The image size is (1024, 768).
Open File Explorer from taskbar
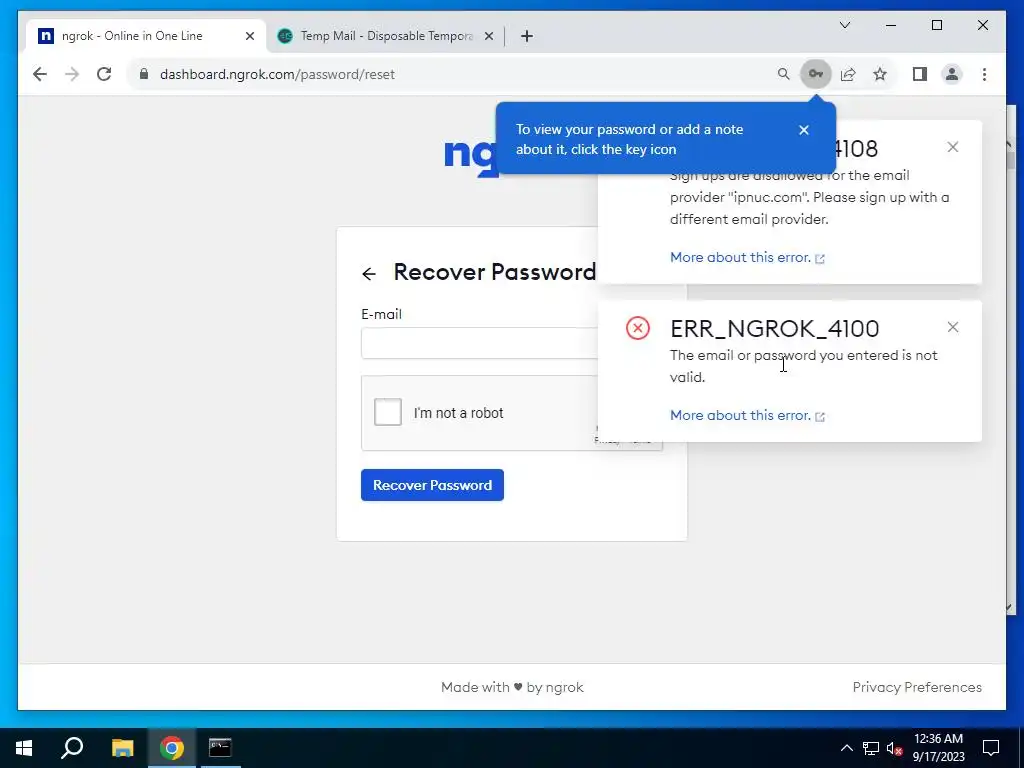pyautogui.click(x=122, y=748)
